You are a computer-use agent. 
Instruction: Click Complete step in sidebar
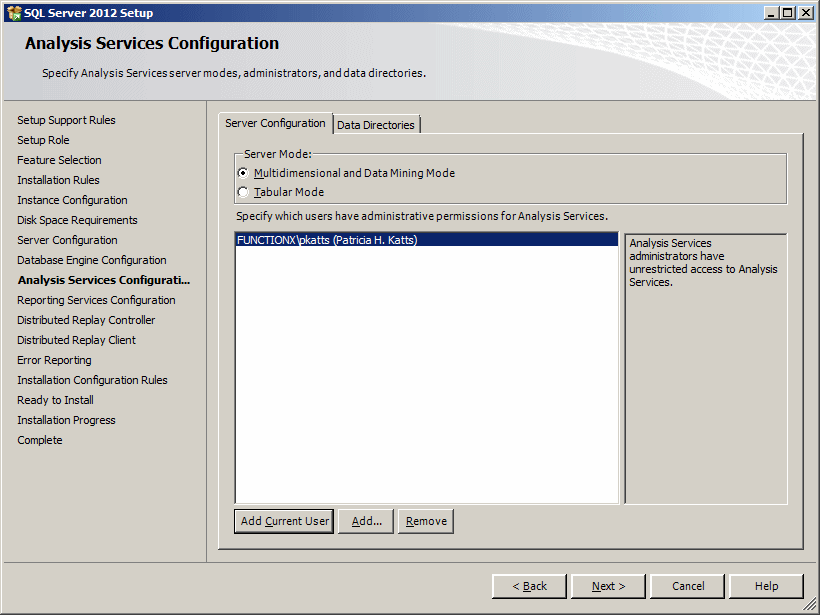40,440
